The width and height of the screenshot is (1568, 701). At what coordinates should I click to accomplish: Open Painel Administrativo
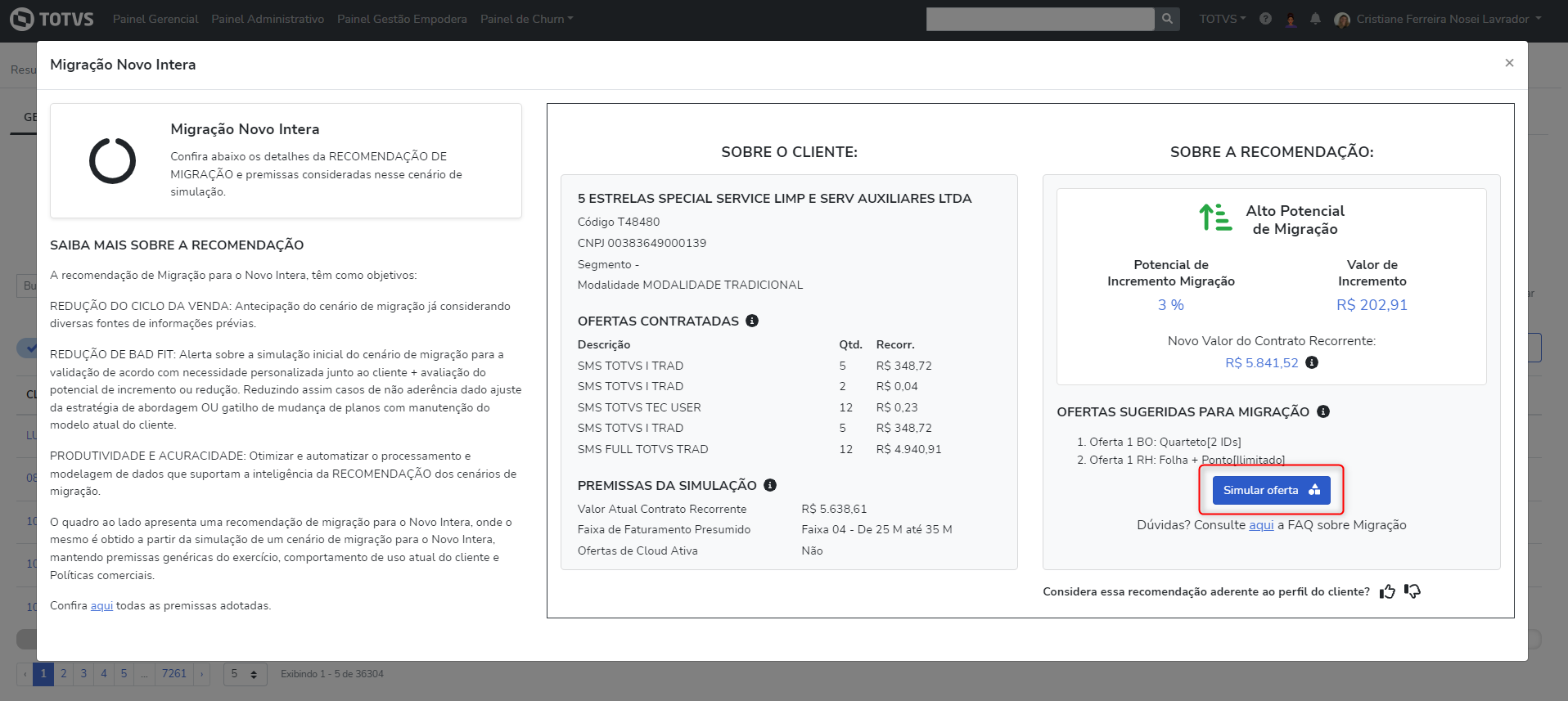click(268, 19)
